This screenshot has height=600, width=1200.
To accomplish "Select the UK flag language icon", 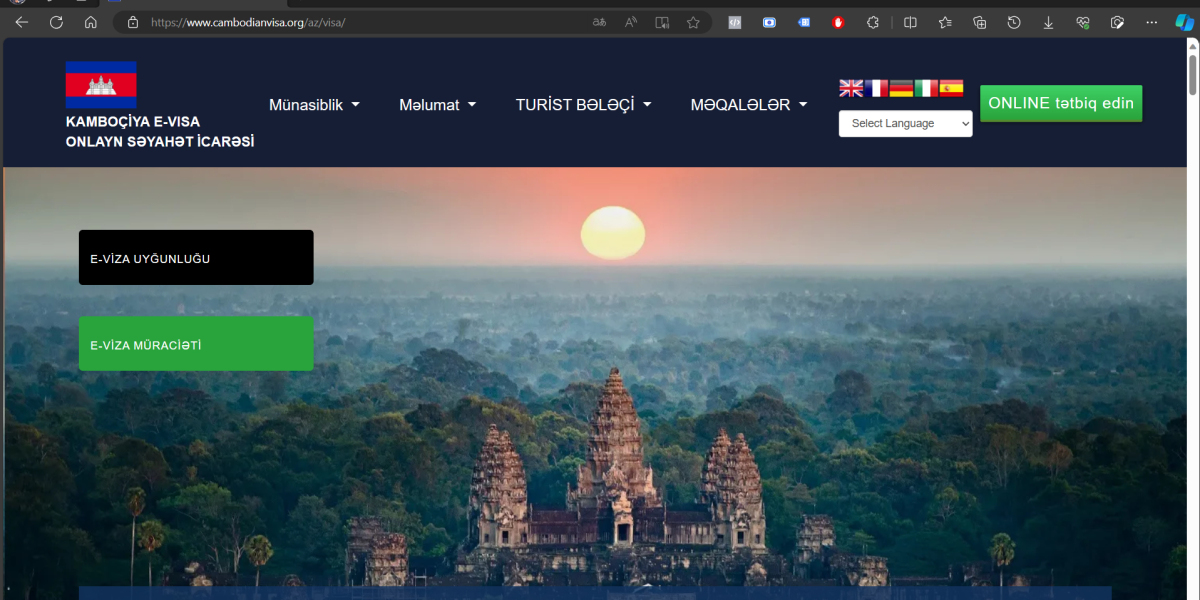I will (850, 88).
